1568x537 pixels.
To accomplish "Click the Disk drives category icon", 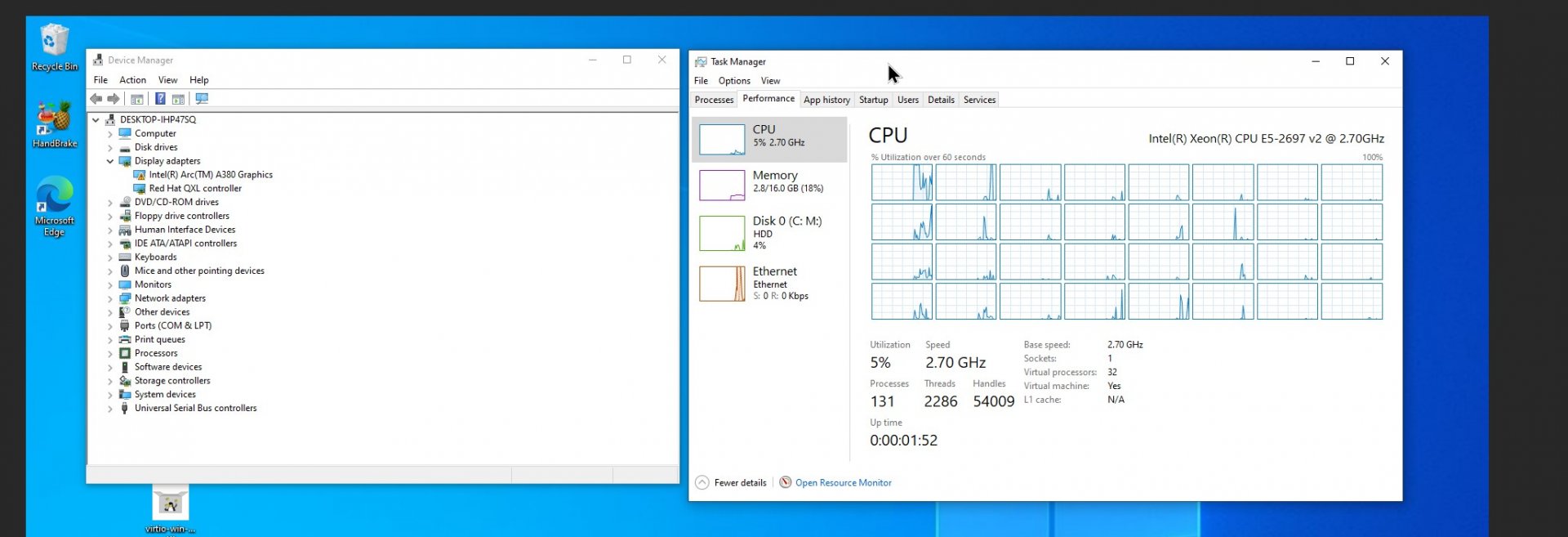I will click(x=125, y=148).
